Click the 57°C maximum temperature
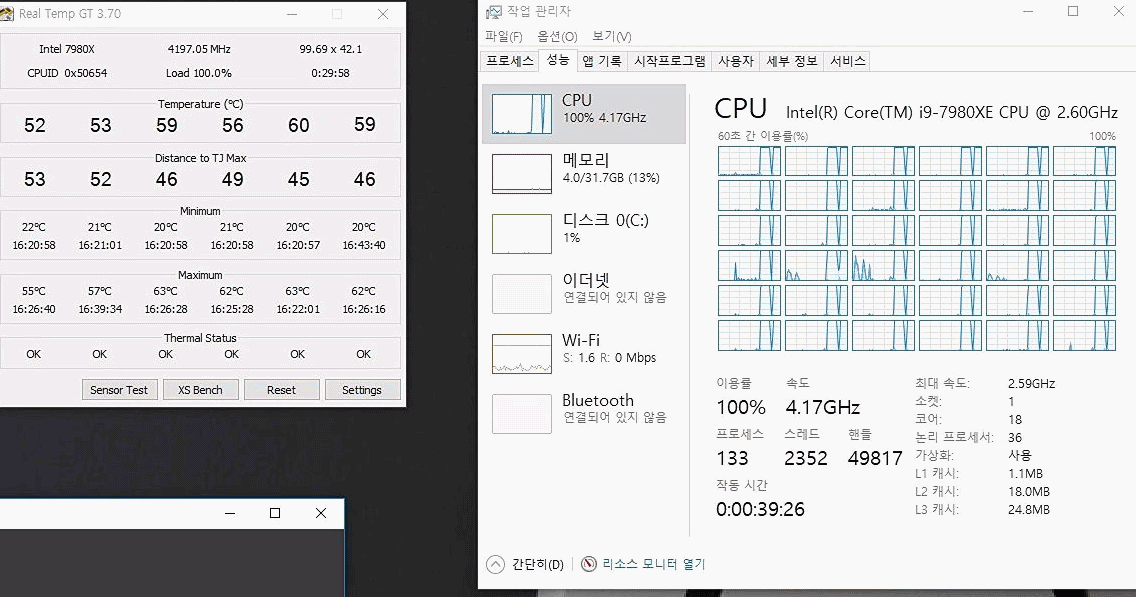Image resolution: width=1136 pixels, height=597 pixels. pos(99,291)
